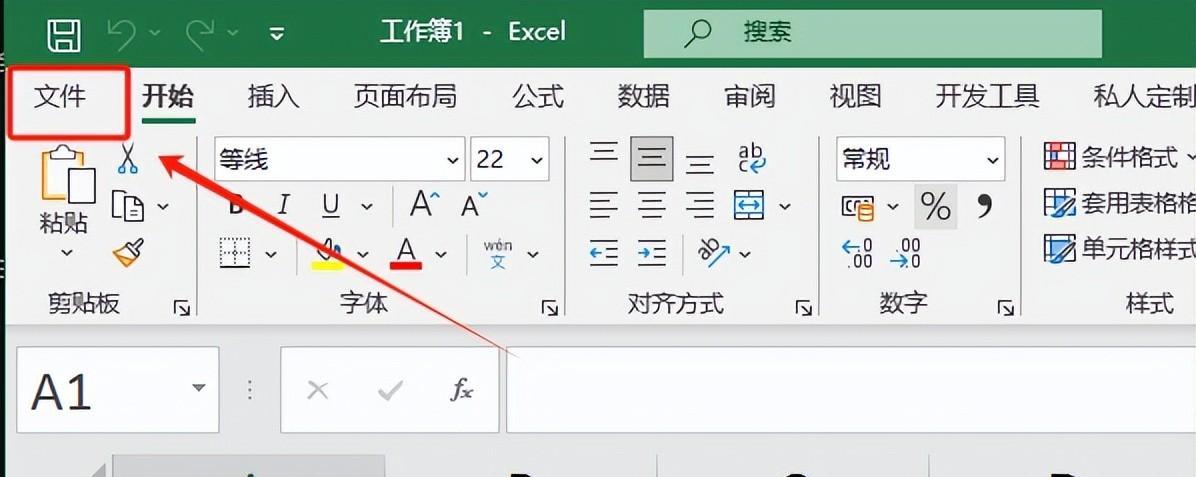Open the 对齐方式 dialog launcher
Viewport: 1196px width, 477px height.
pyautogui.click(x=803, y=308)
